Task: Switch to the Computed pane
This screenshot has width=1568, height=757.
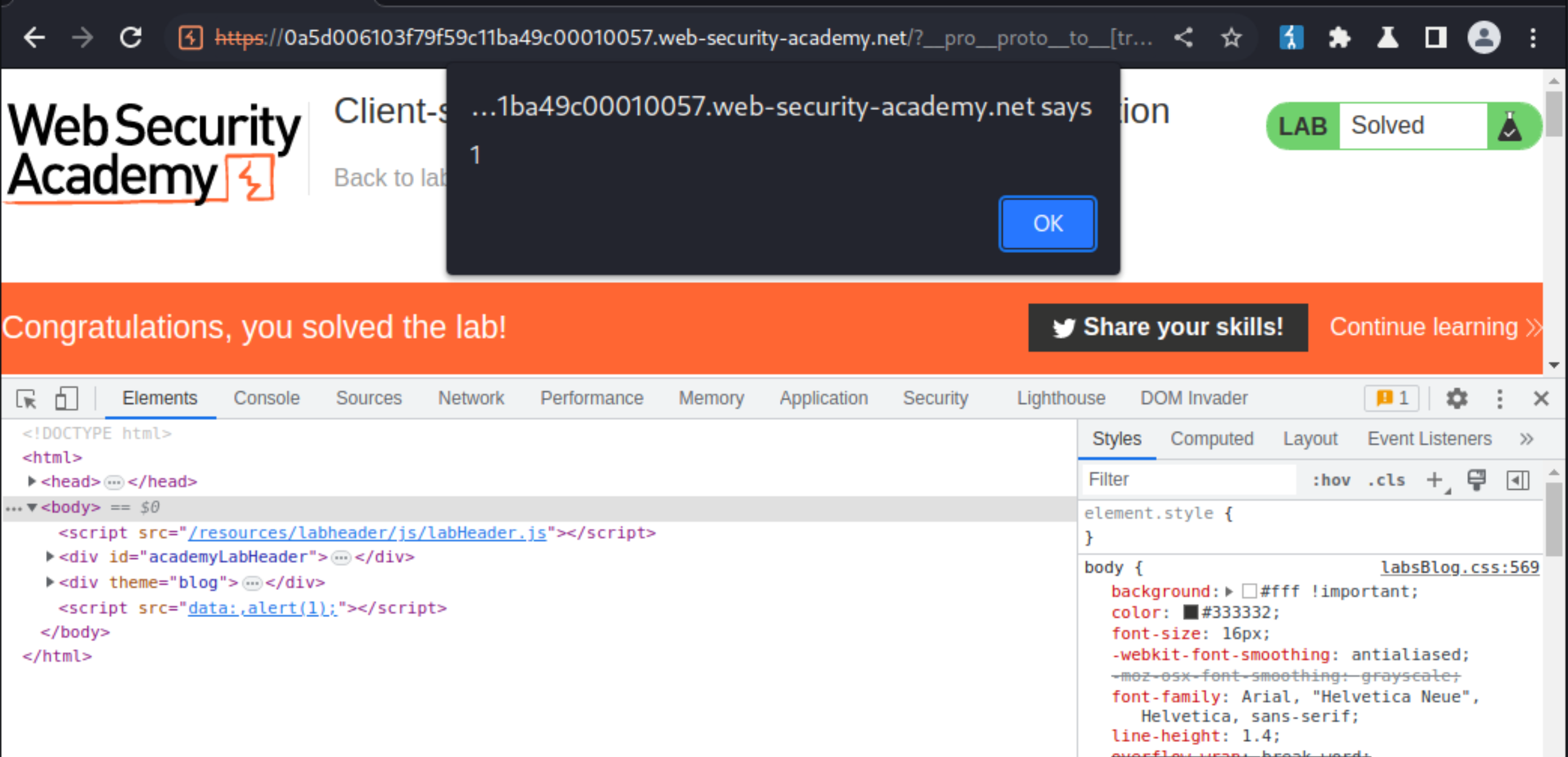Action: [1212, 439]
